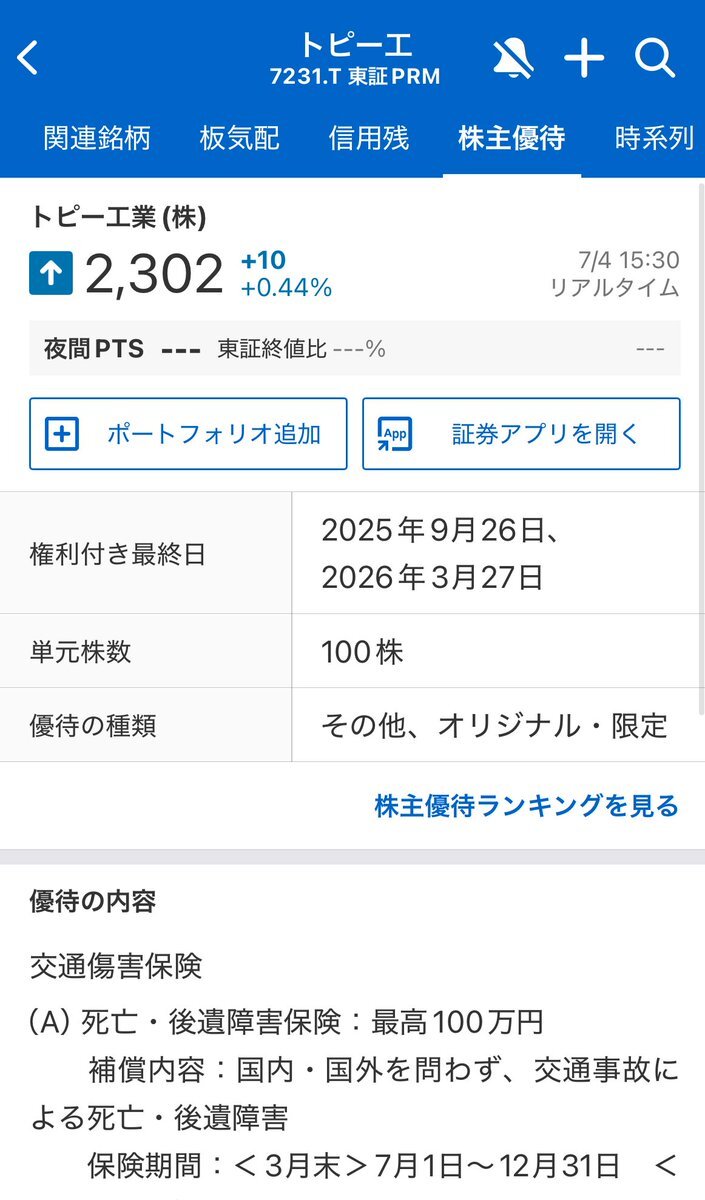Tap the トピーエ header title
Image resolution: width=705 pixels, height=1200 pixels.
point(355,45)
